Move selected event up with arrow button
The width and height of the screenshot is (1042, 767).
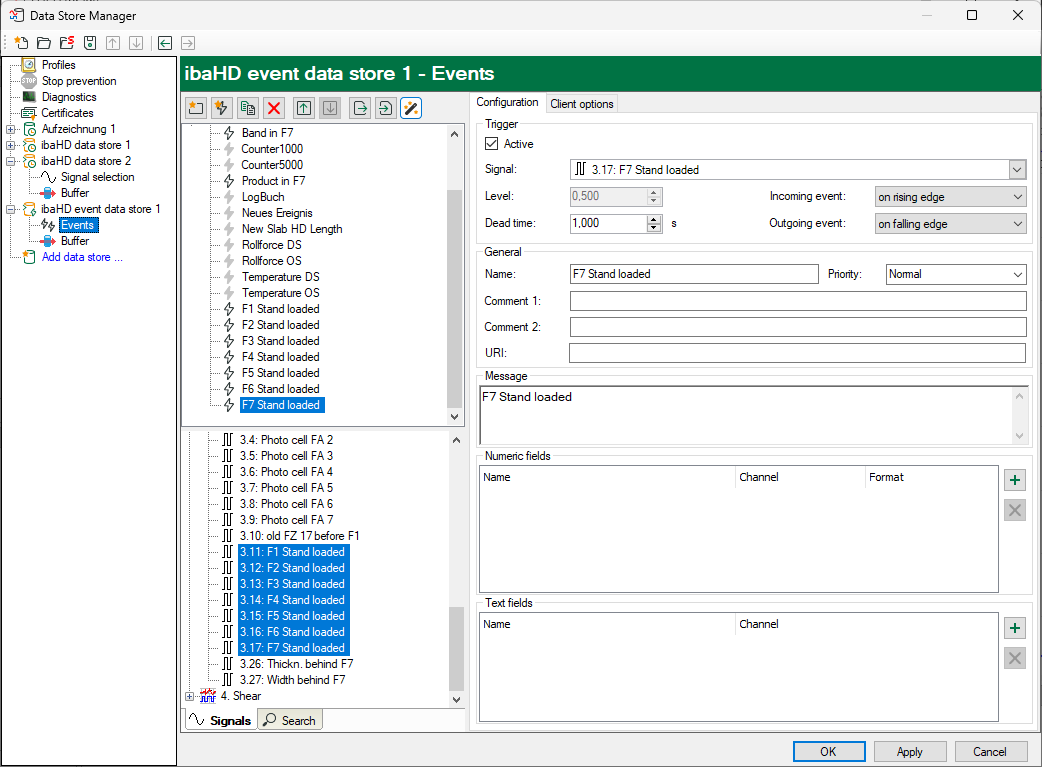tap(304, 108)
